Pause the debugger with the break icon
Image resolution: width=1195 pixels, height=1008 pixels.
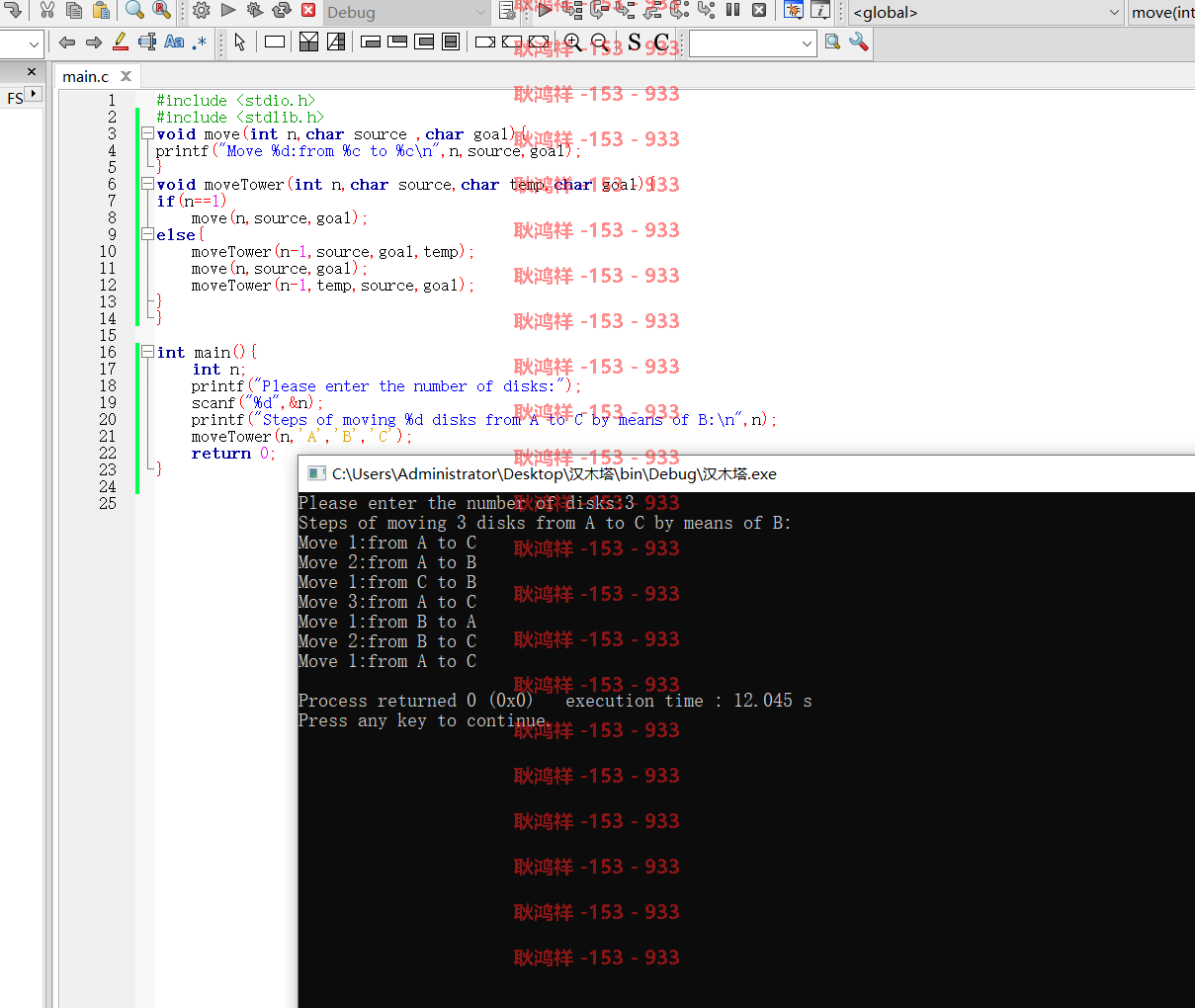(x=733, y=11)
